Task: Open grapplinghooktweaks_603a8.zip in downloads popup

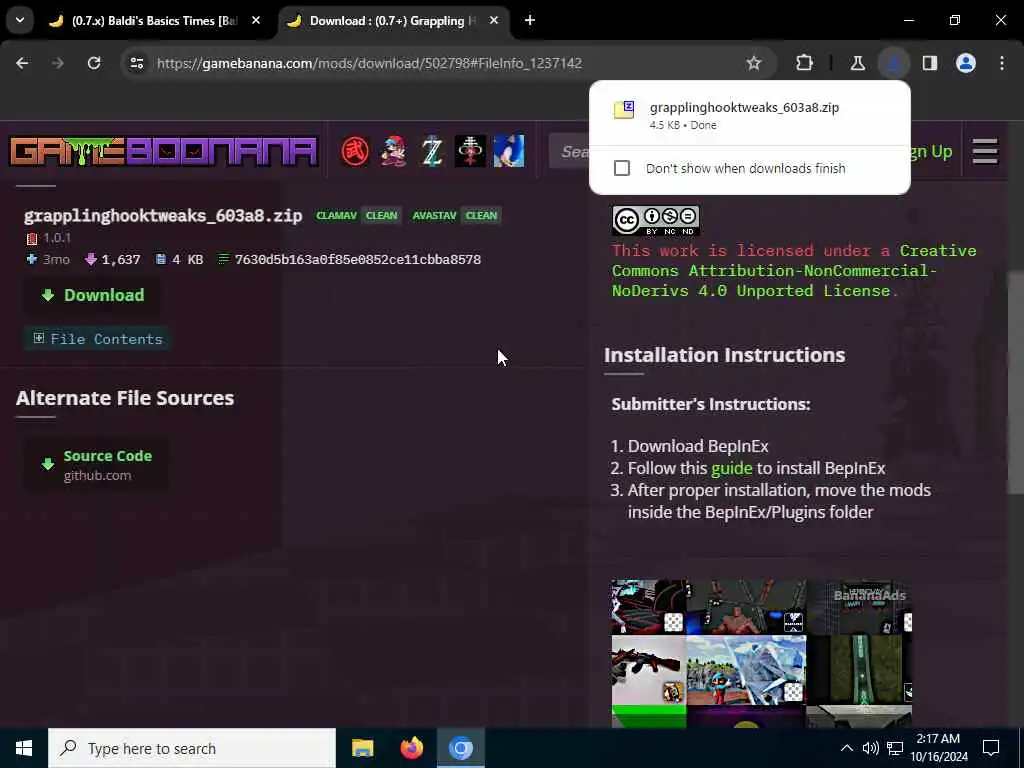Action: point(750,114)
